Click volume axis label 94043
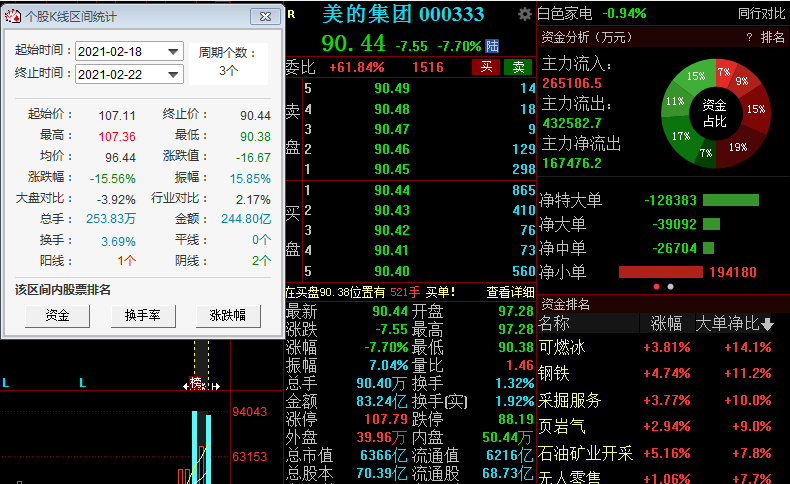The width and height of the screenshot is (790, 484). tap(249, 412)
